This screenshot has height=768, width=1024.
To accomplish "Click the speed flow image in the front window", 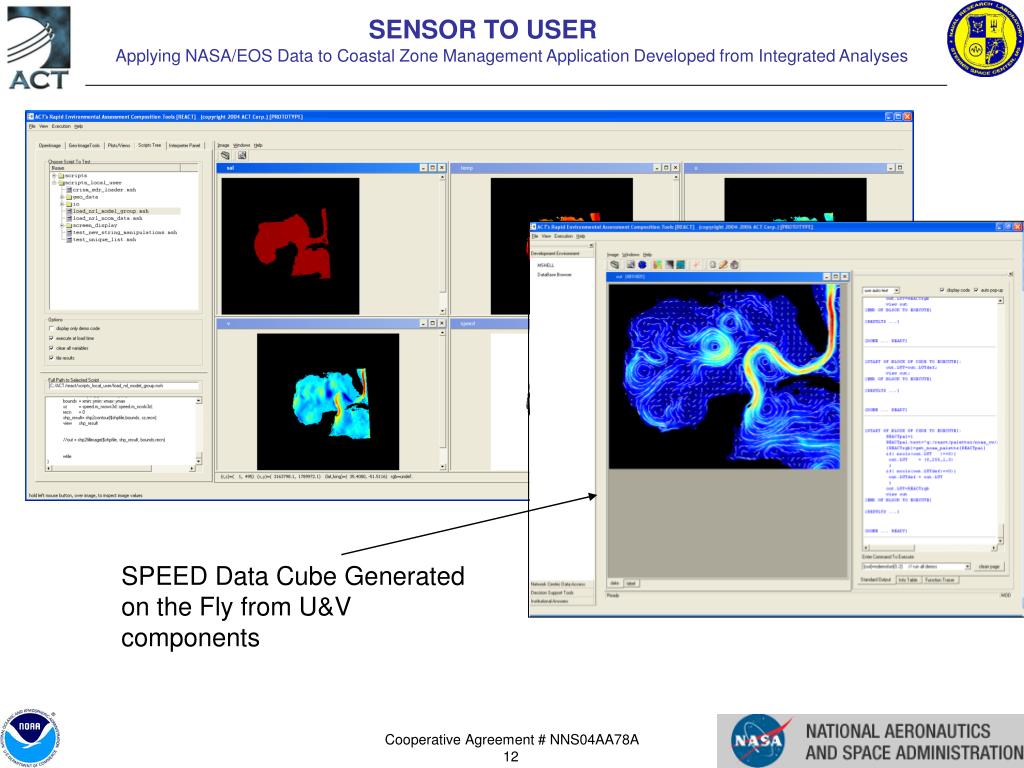I will click(724, 376).
